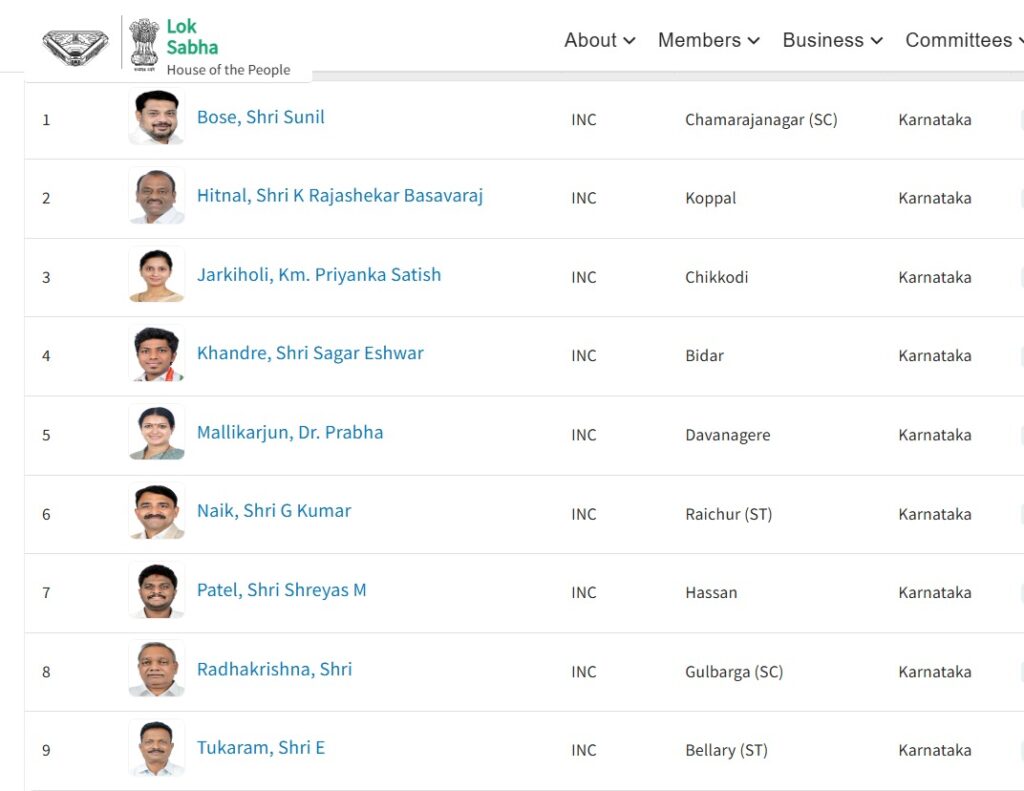This screenshot has height=791, width=1024.
Task: Click the Radhakrishna, Shri name link
Action: coord(274,669)
